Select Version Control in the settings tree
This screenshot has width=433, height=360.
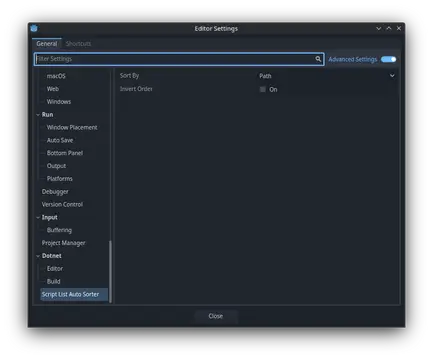62,204
